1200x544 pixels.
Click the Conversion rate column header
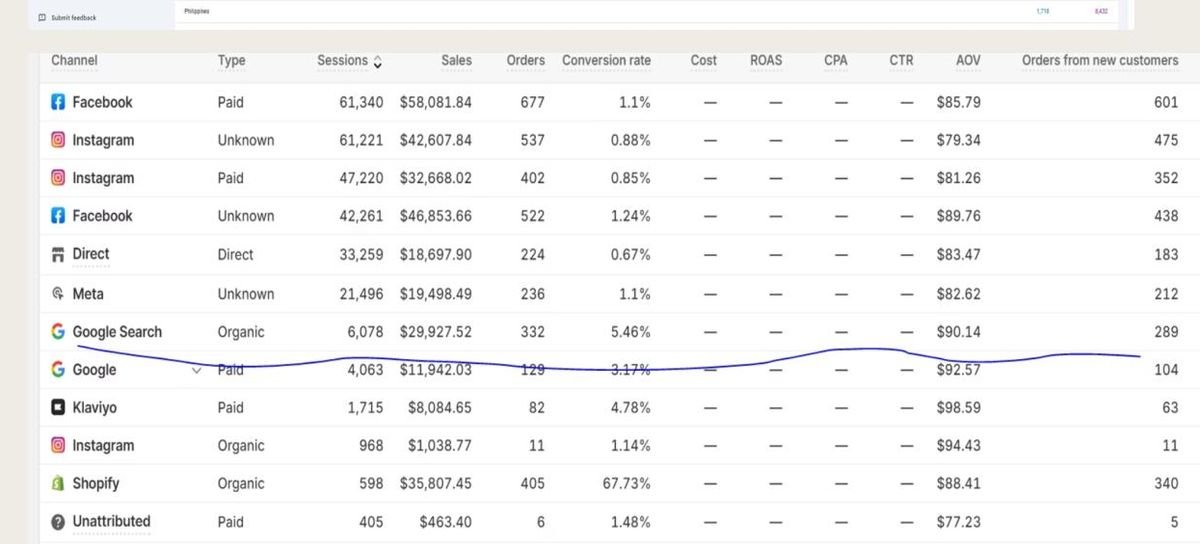point(606,61)
